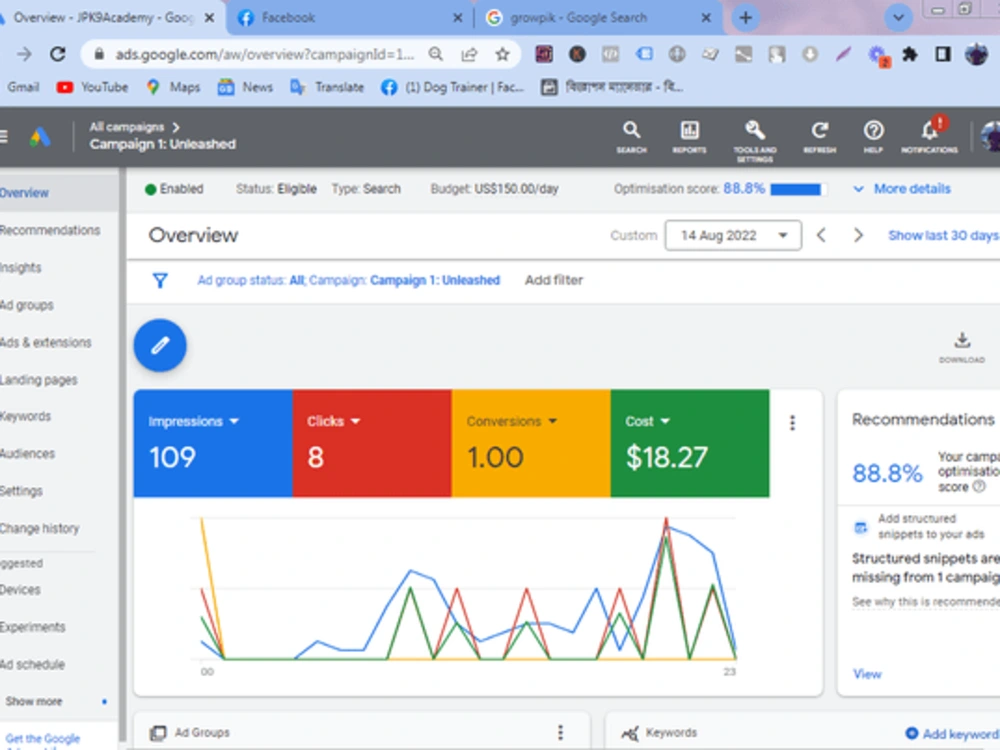Image resolution: width=1000 pixels, height=750 pixels.
Task: Open the Ad Groups card three-dot menu
Action: click(x=561, y=732)
